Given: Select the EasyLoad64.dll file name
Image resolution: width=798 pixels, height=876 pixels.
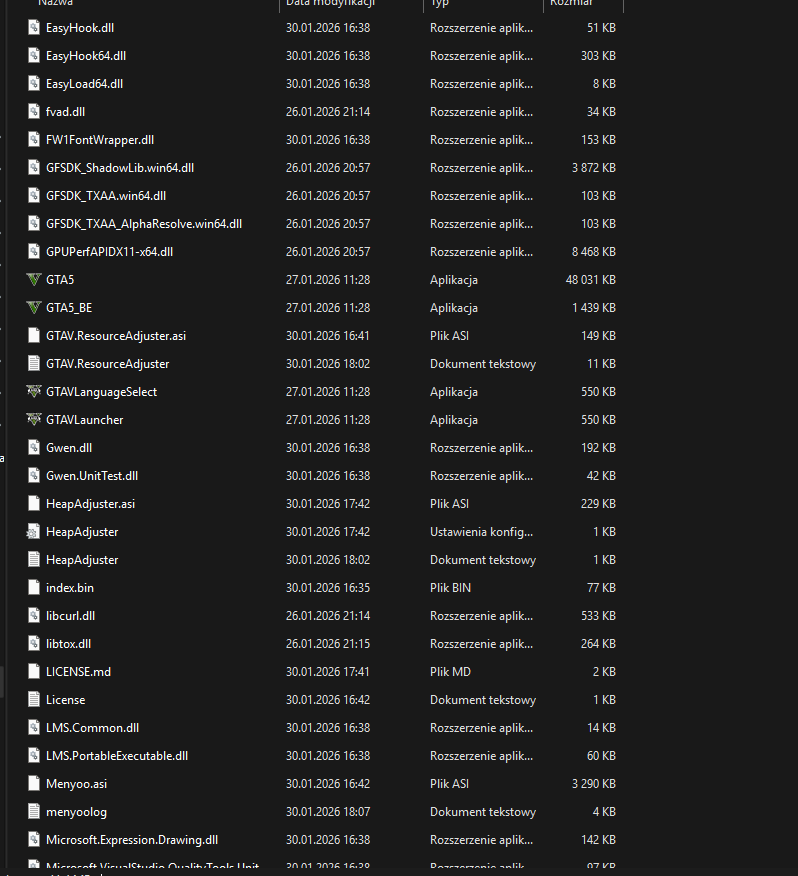Looking at the screenshot, I should click(x=84, y=84).
